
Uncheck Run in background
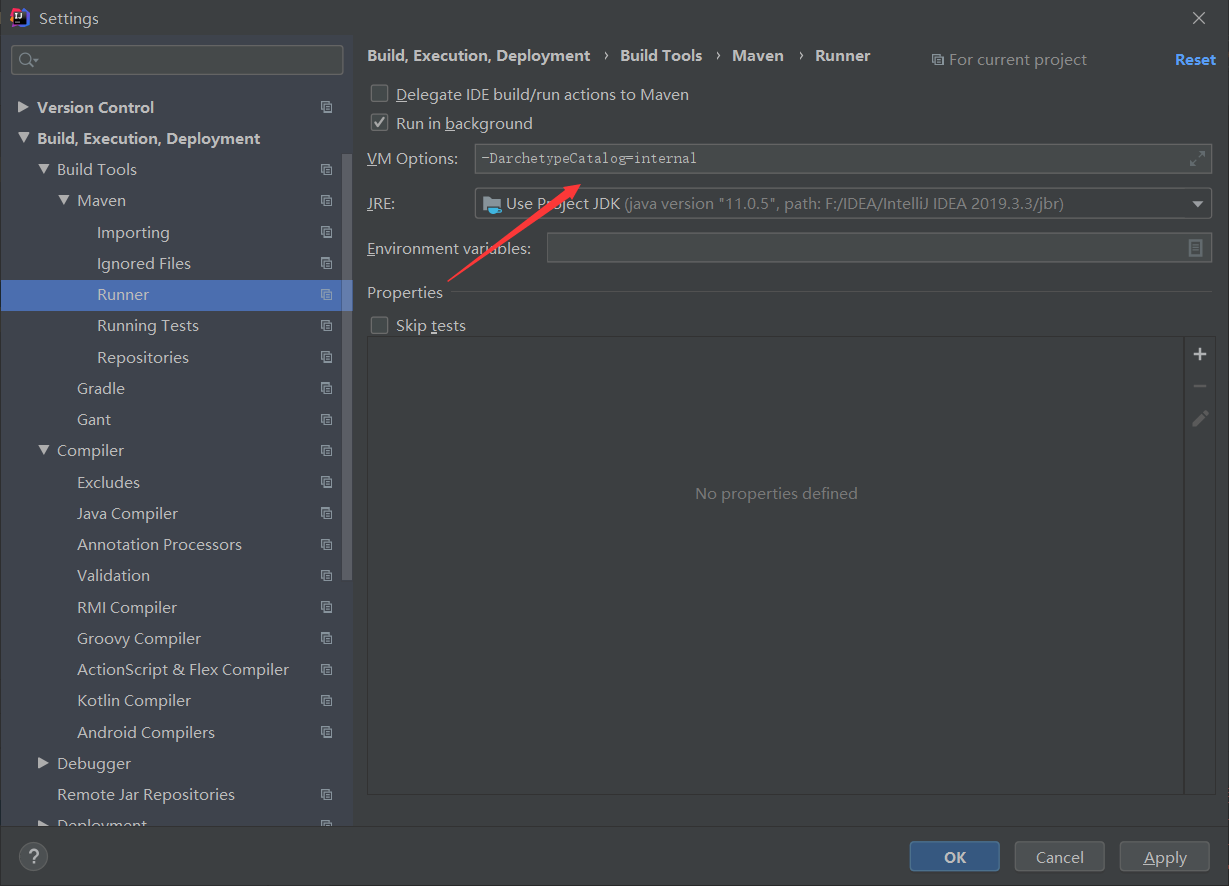[379, 123]
